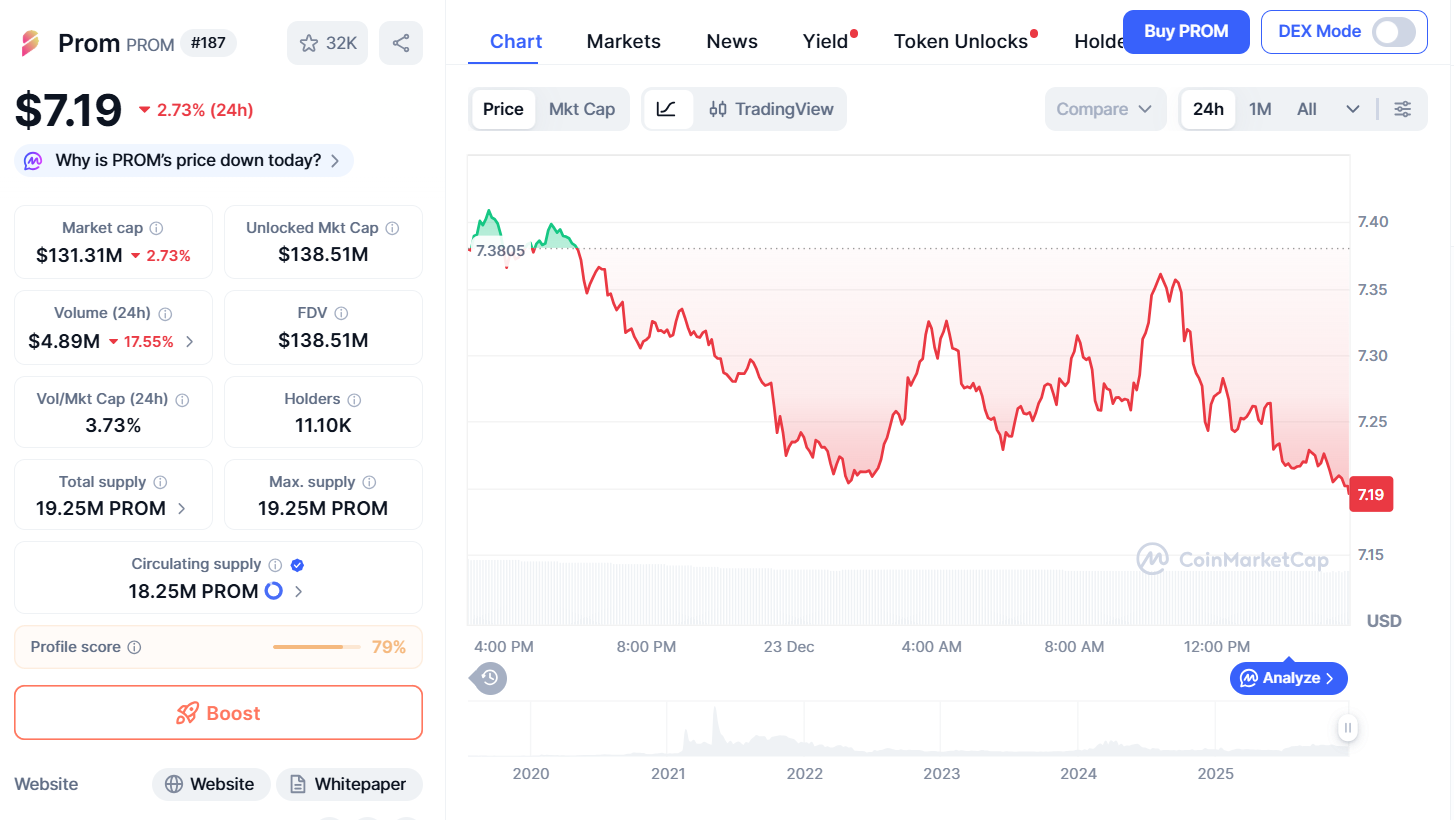This screenshot has height=820, width=1454.
Task: Switch chart to Mkt Cap view
Action: coord(582,109)
